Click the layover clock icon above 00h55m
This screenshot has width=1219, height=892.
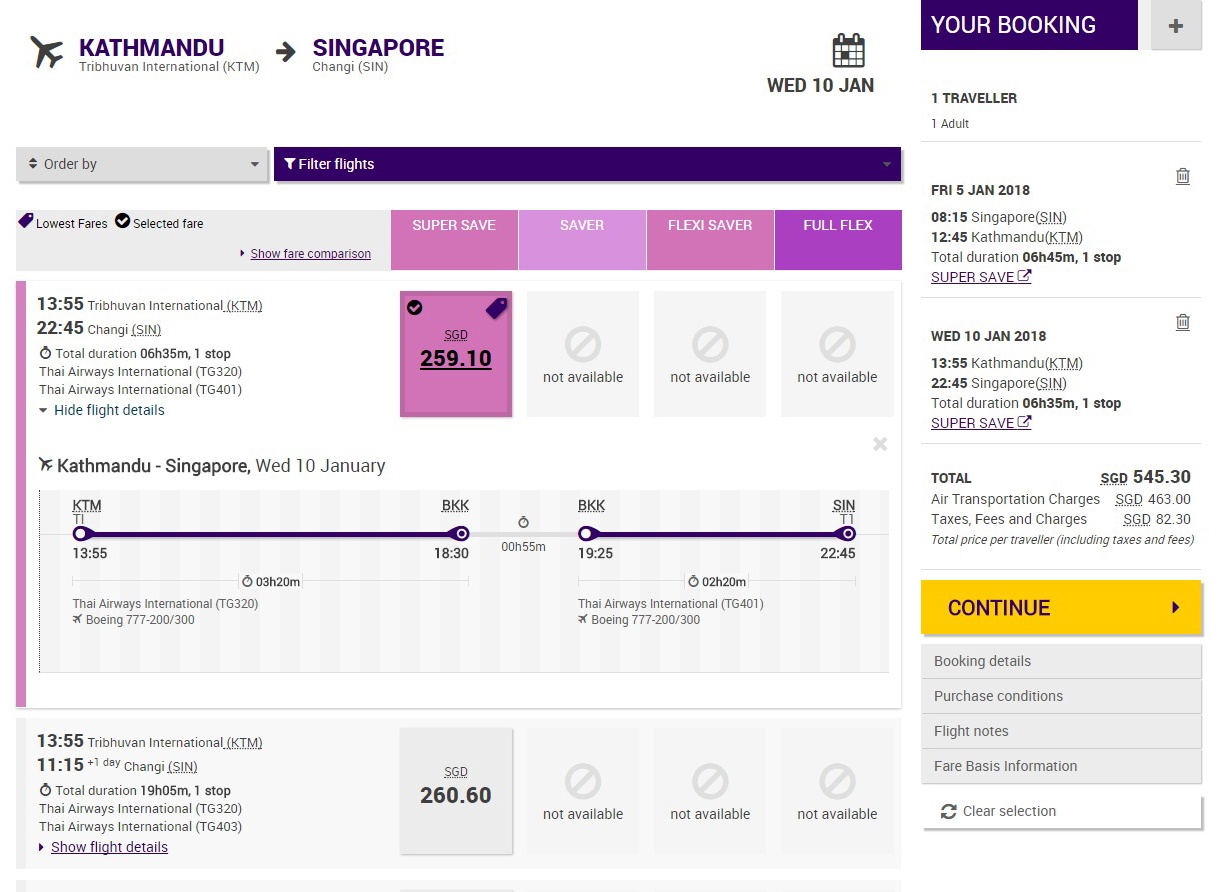coord(523,522)
